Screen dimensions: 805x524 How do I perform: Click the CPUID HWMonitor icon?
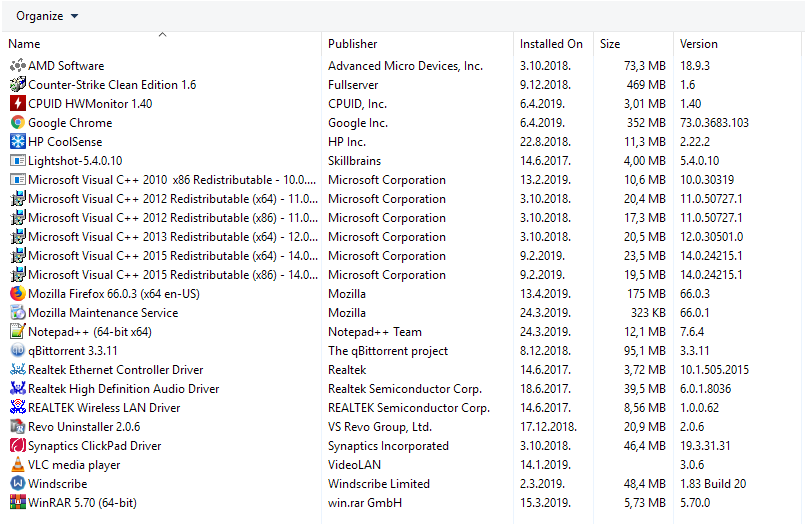pyautogui.click(x=18, y=104)
